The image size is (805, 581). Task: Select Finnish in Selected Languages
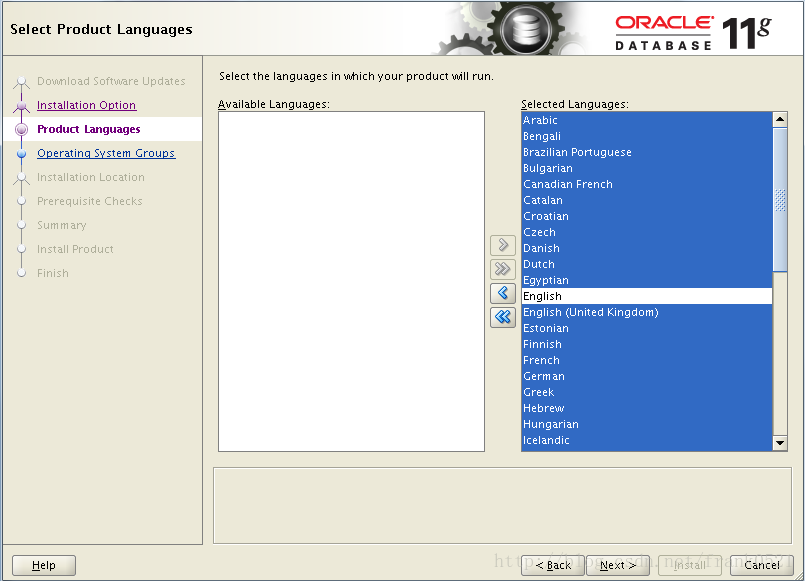[647, 344]
